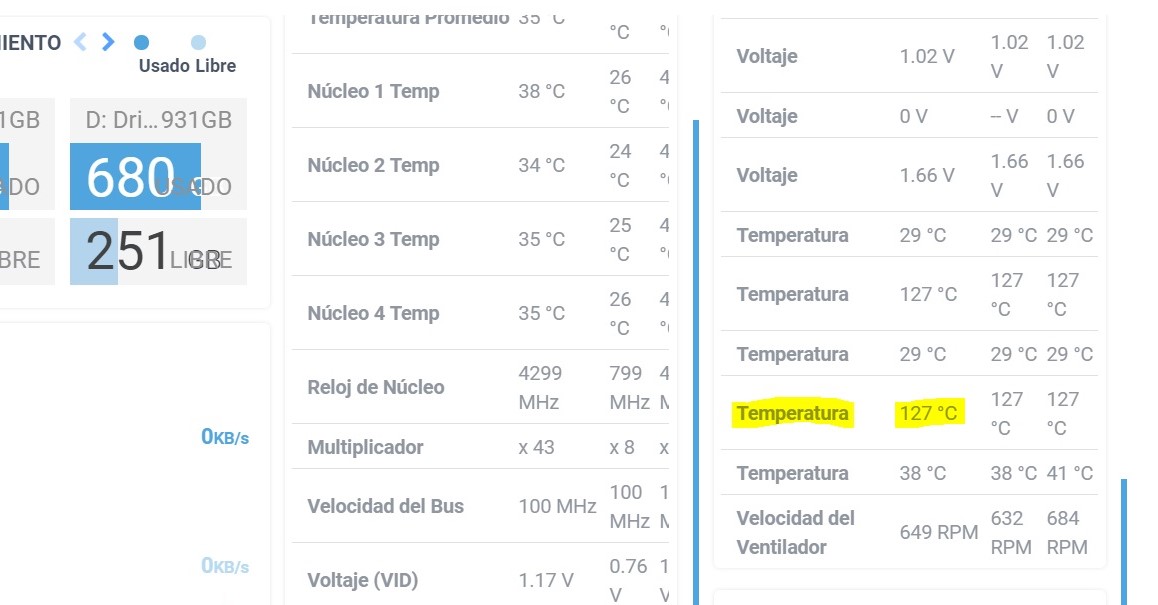The width and height of the screenshot is (1158, 605).
Task: Click the blue scrollbar beside the Núcleo table
Action: (695, 360)
